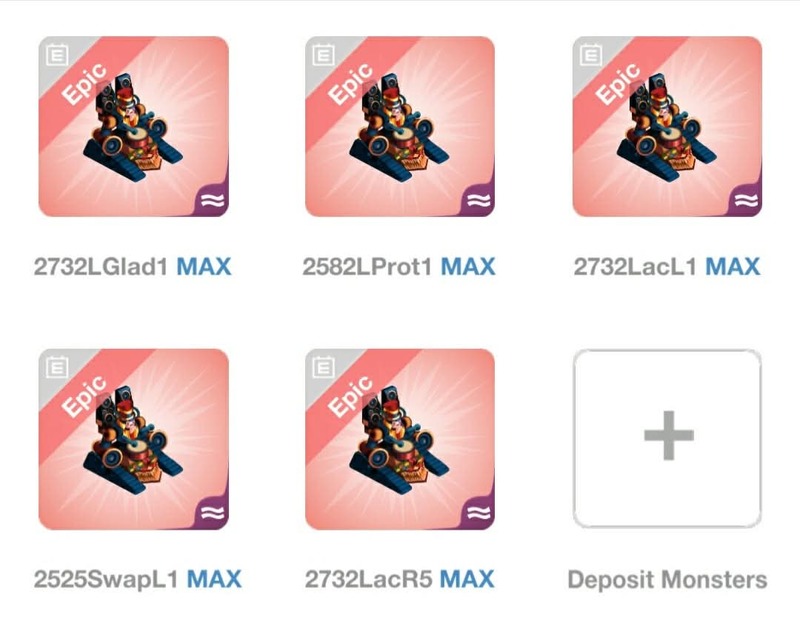Click the calendar icon on 2732LacR5 card

tap(323, 367)
